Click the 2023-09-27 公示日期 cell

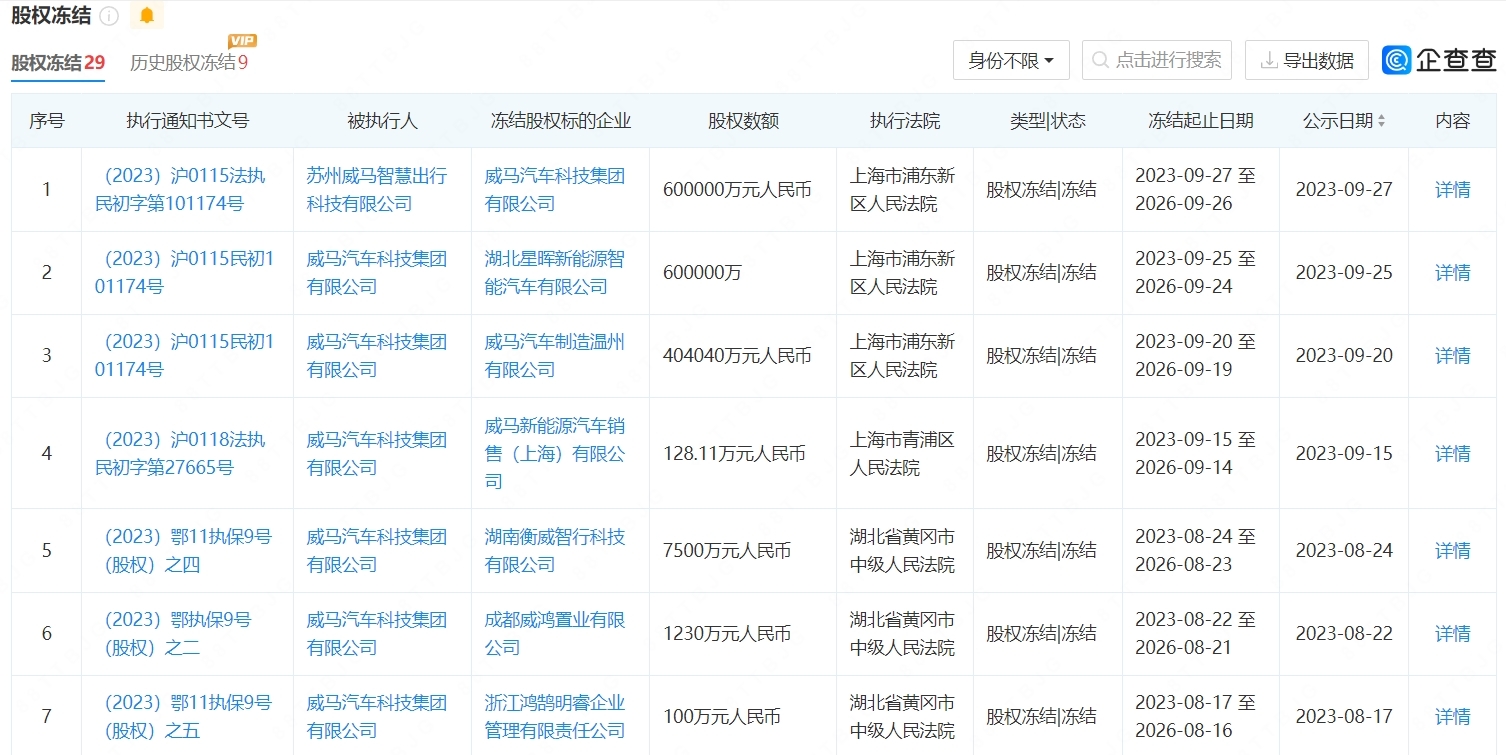1344,190
